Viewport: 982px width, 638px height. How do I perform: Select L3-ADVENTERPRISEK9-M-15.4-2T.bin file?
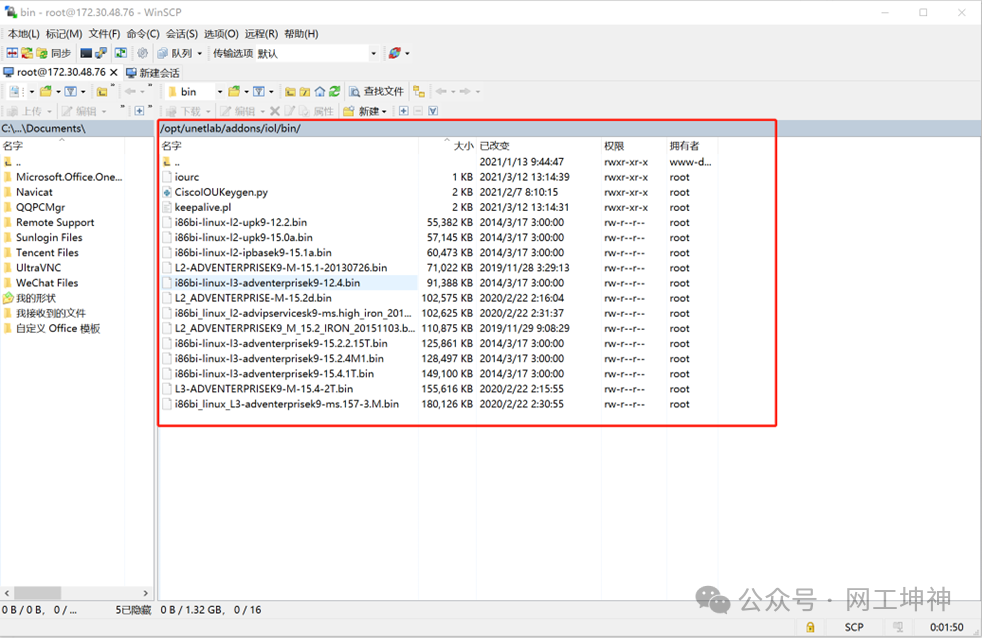(x=264, y=389)
